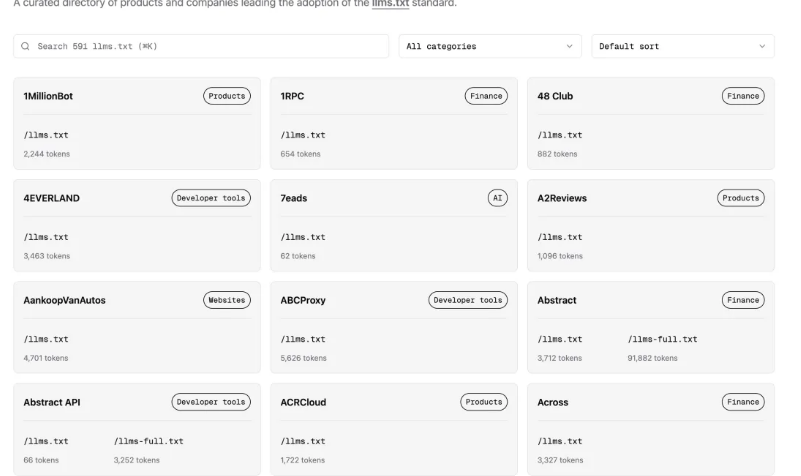This screenshot has width=801, height=476.
Task: Focus the Search 591 llms.txt field
Action: tap(201, 46)
